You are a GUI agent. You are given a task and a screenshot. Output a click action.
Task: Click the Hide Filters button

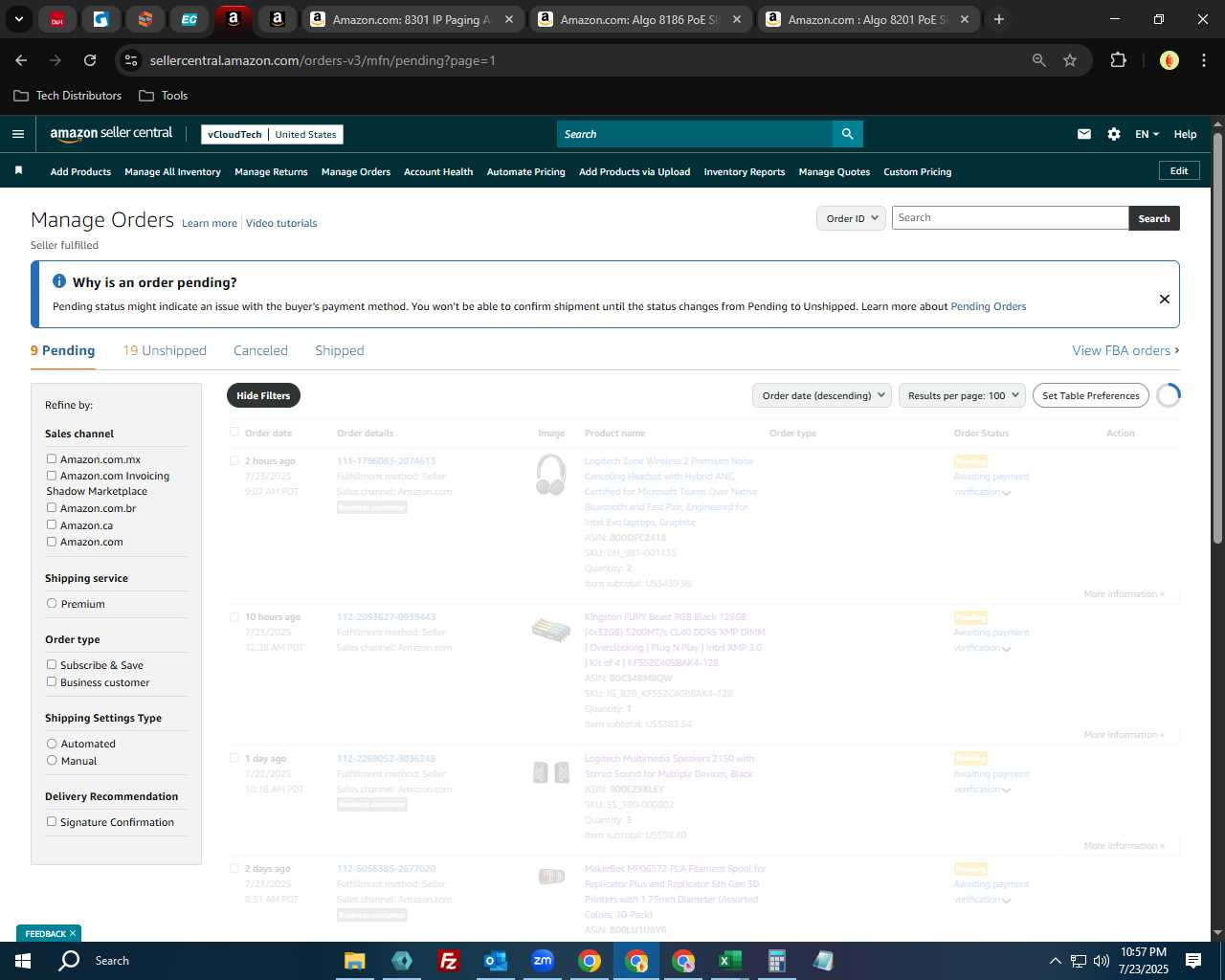point(263,395)
